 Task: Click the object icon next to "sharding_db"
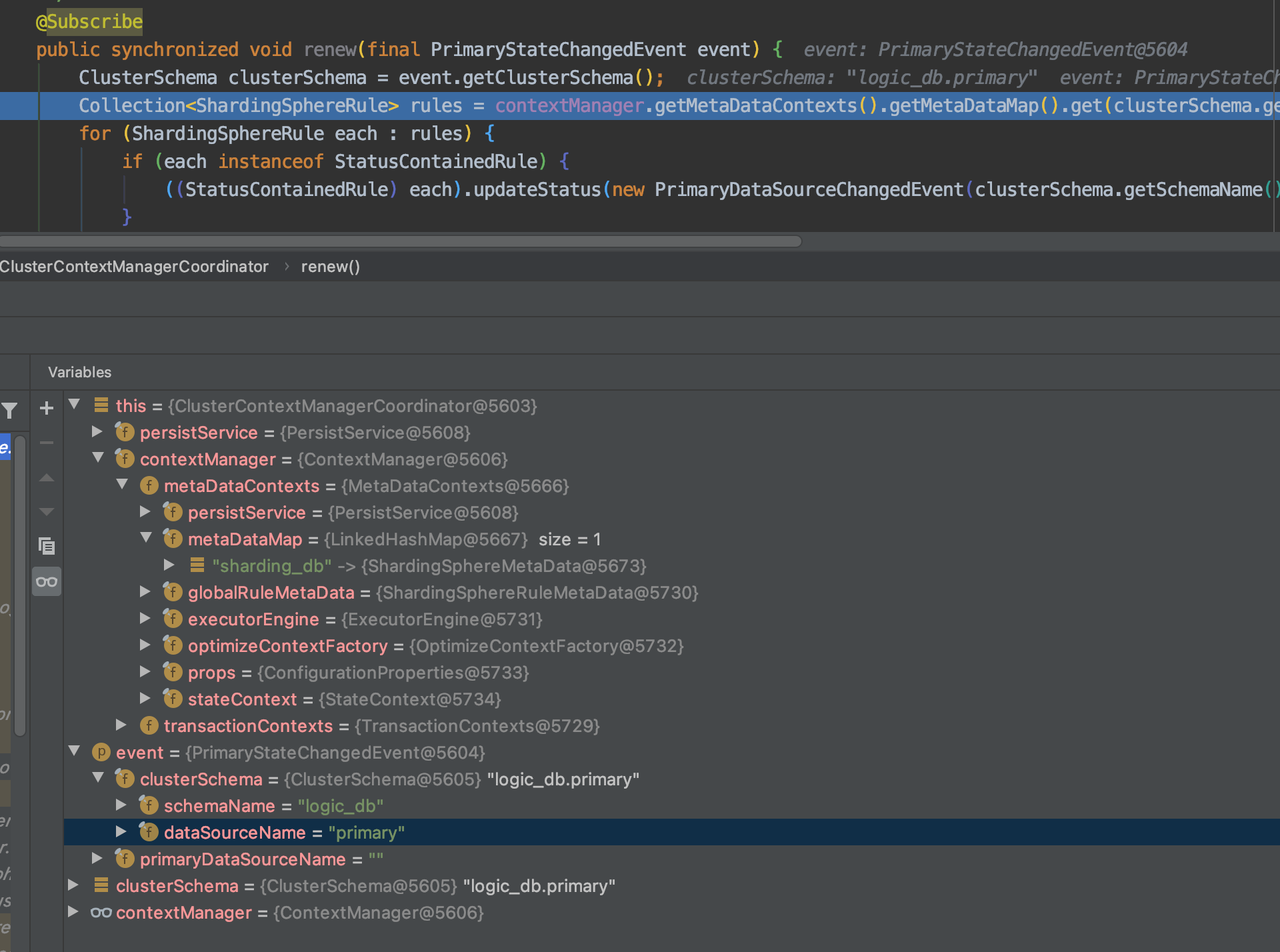coord(197,565)
